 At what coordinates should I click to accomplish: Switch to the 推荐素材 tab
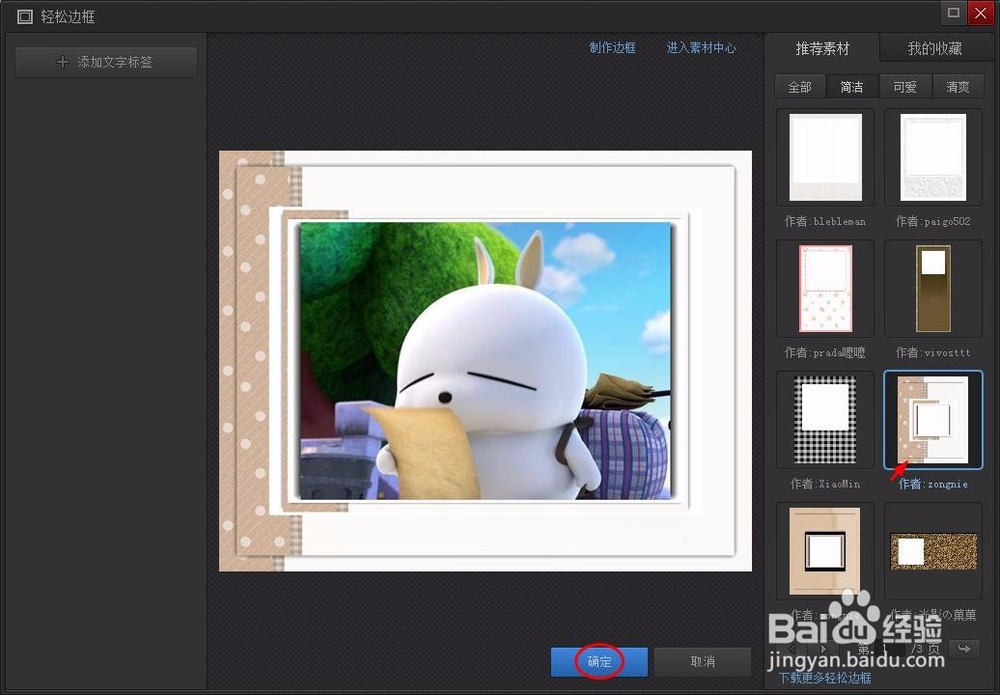(822, 48)
